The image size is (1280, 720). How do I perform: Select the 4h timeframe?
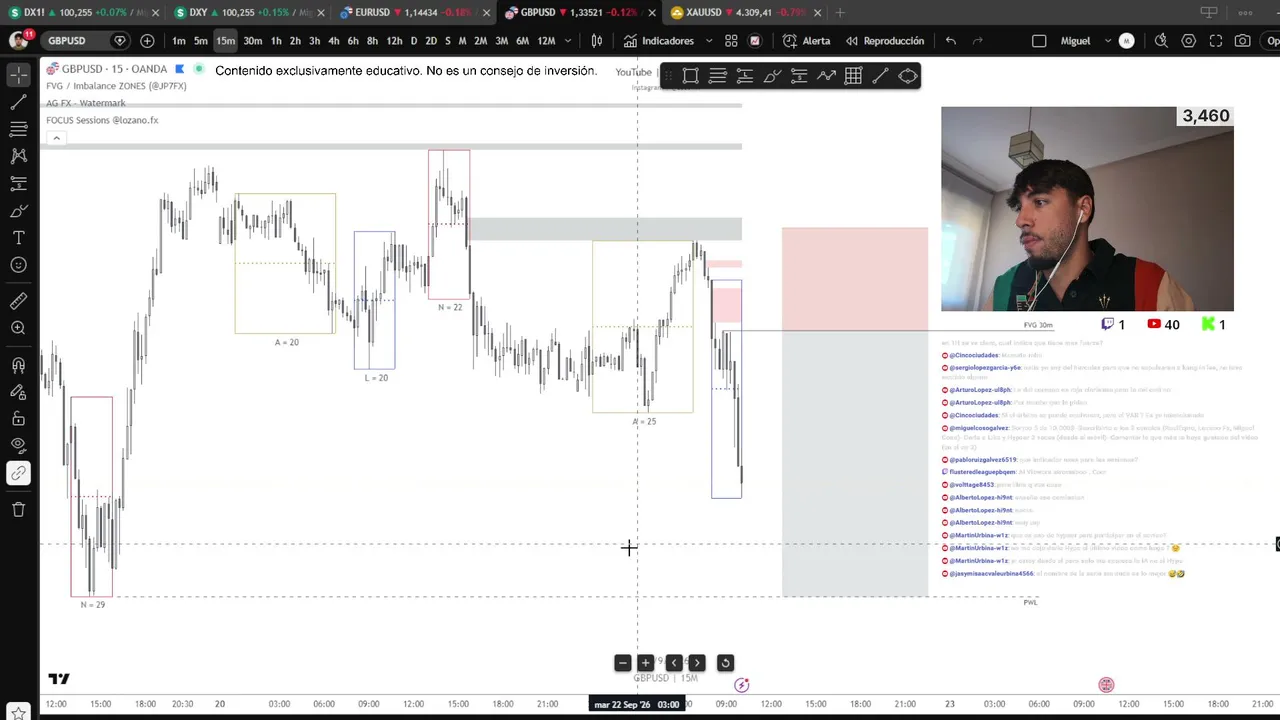click(333, 41)
